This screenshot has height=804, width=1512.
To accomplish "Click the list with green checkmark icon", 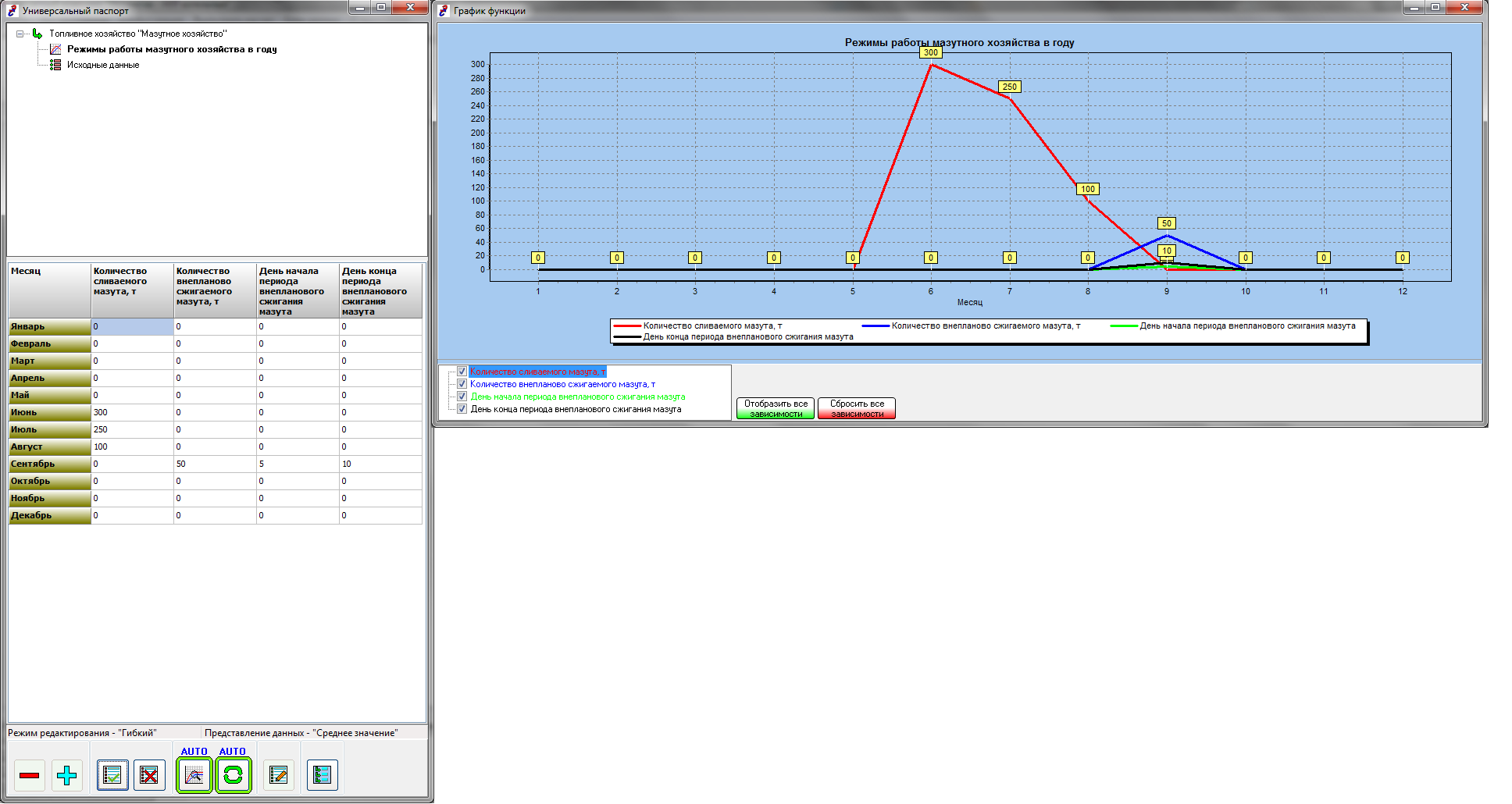I will [112, 775].
